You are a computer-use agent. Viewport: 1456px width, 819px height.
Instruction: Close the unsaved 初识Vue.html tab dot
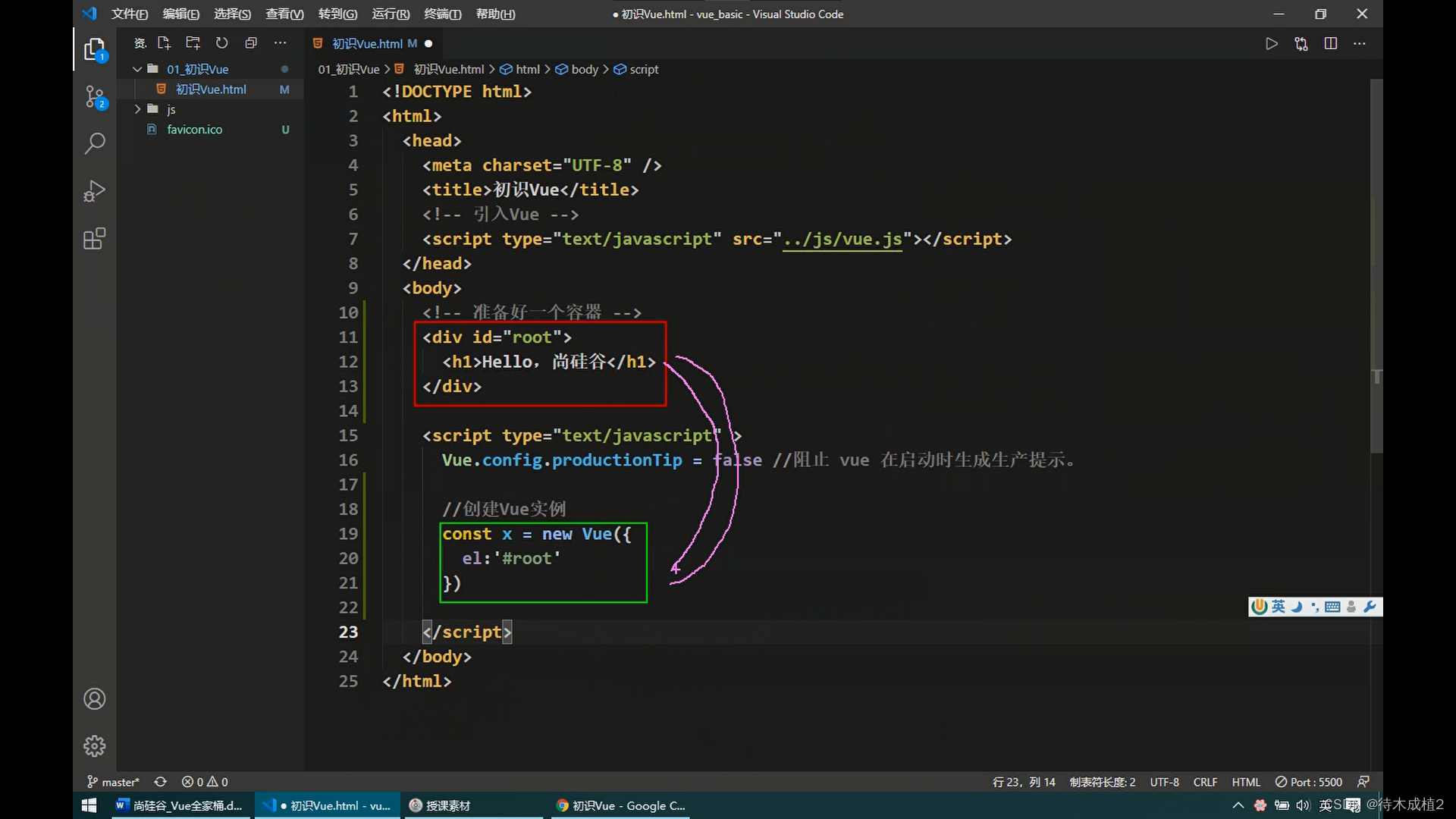[x=428, y=44]
